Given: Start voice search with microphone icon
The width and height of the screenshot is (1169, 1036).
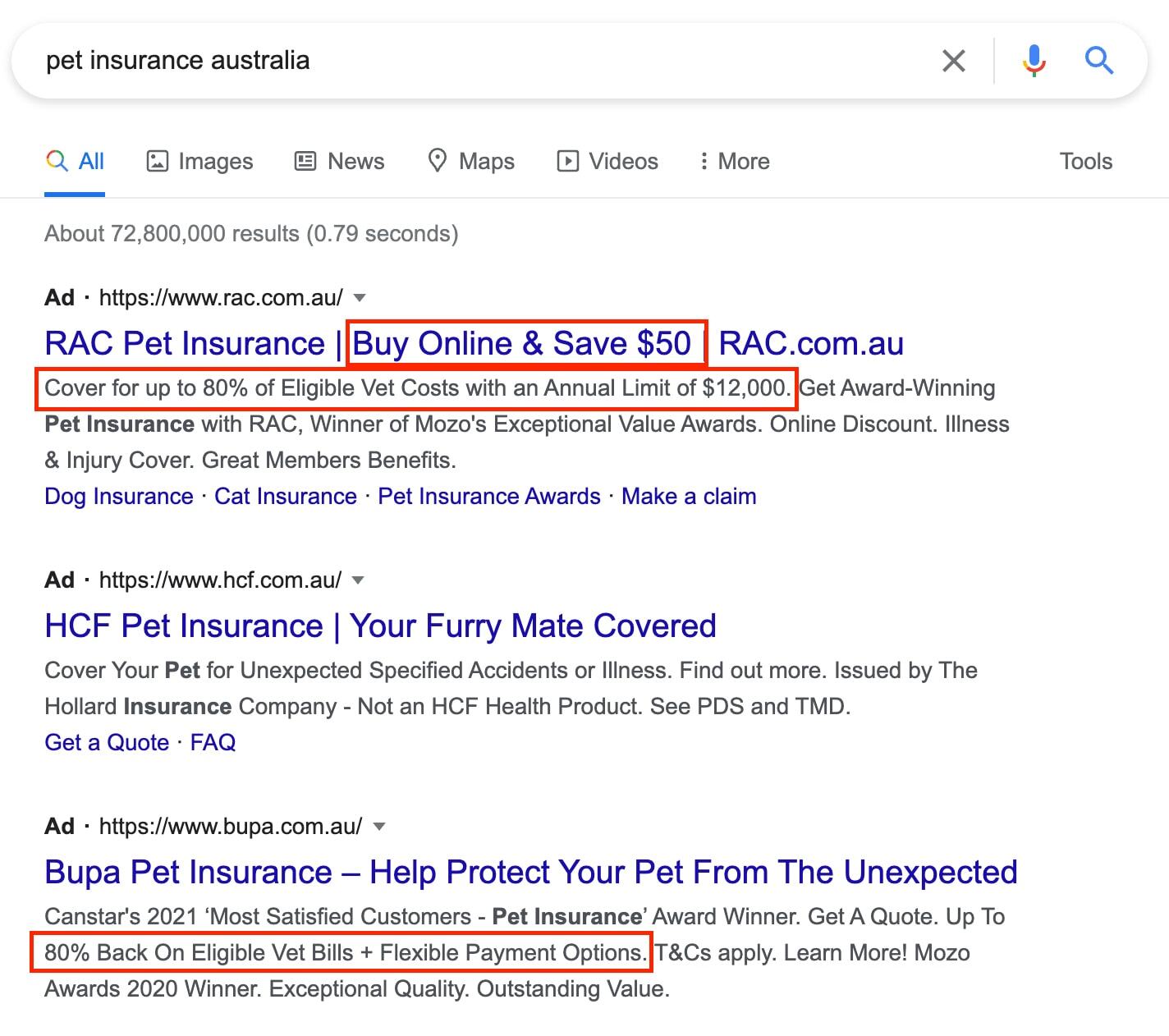Looking at the screenshot, I should coord(1034,61).
